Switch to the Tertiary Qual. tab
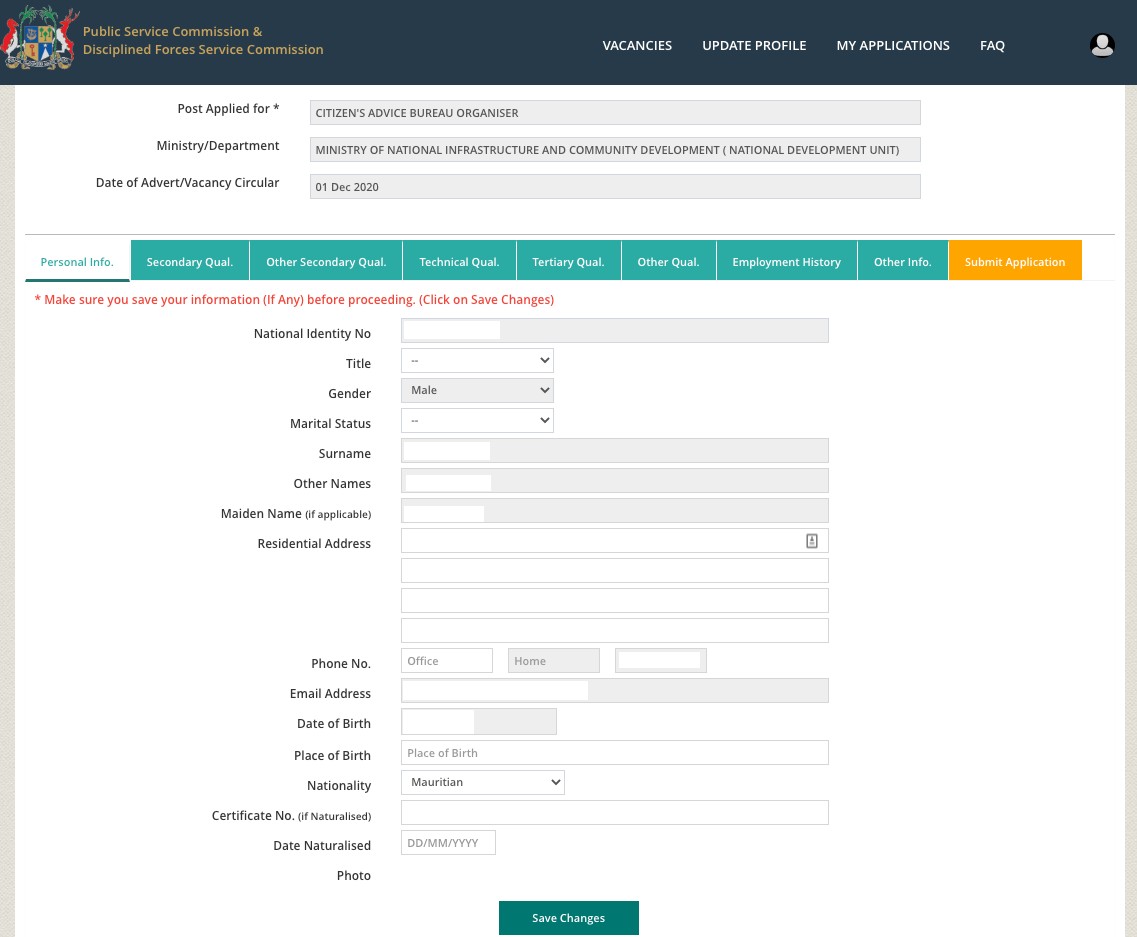The image size is (1137, 937). 568,260
